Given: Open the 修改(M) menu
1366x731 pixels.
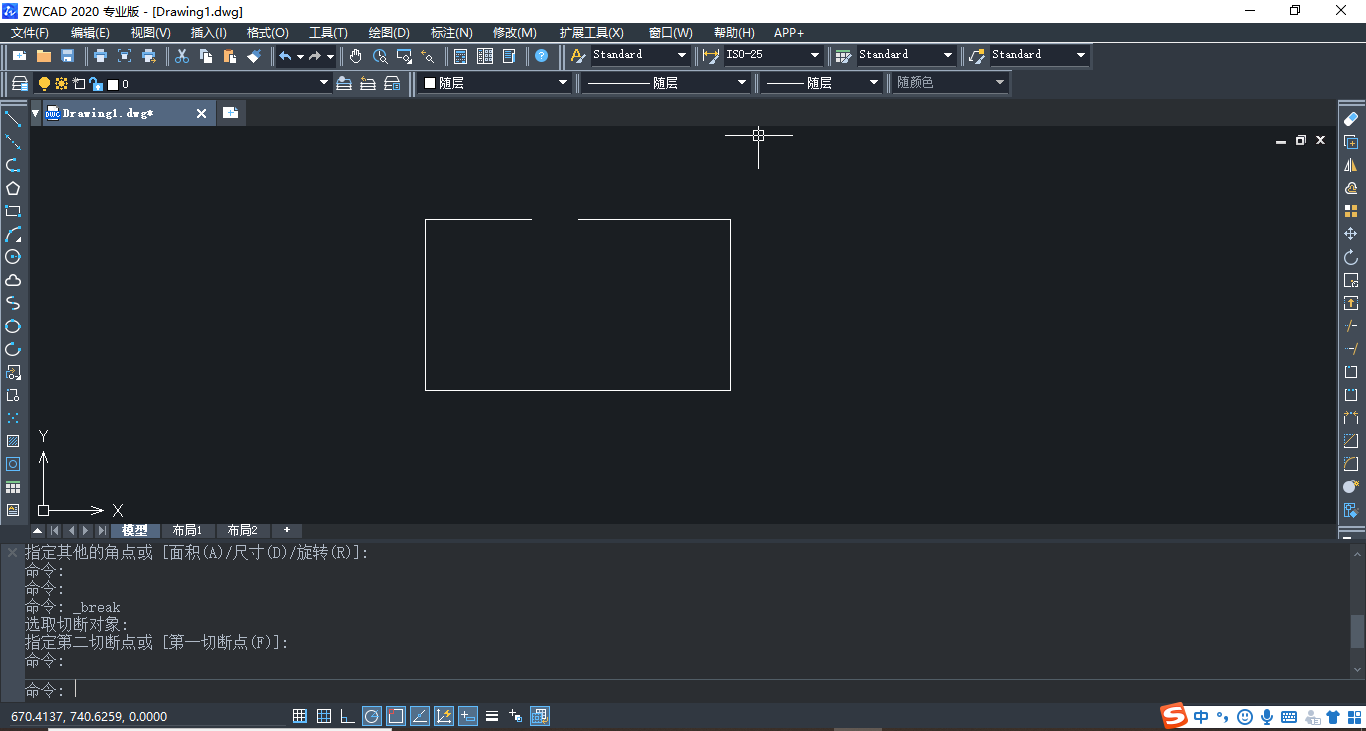Looking at the screenshot, I should pos(514,33).
